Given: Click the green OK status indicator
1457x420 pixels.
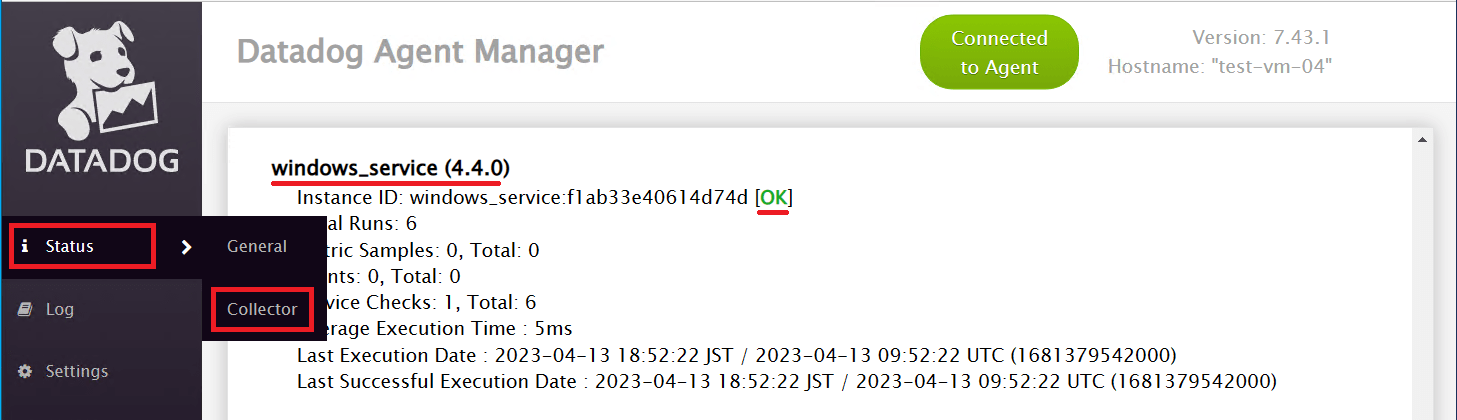Looking at the screenshot, I should point(773,198).
